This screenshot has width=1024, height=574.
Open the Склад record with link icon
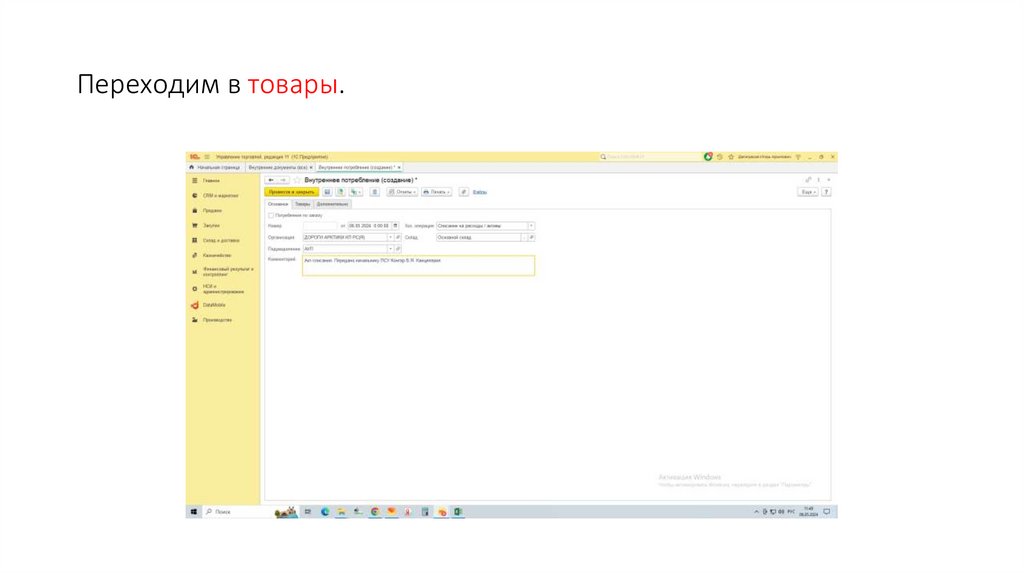531,238
